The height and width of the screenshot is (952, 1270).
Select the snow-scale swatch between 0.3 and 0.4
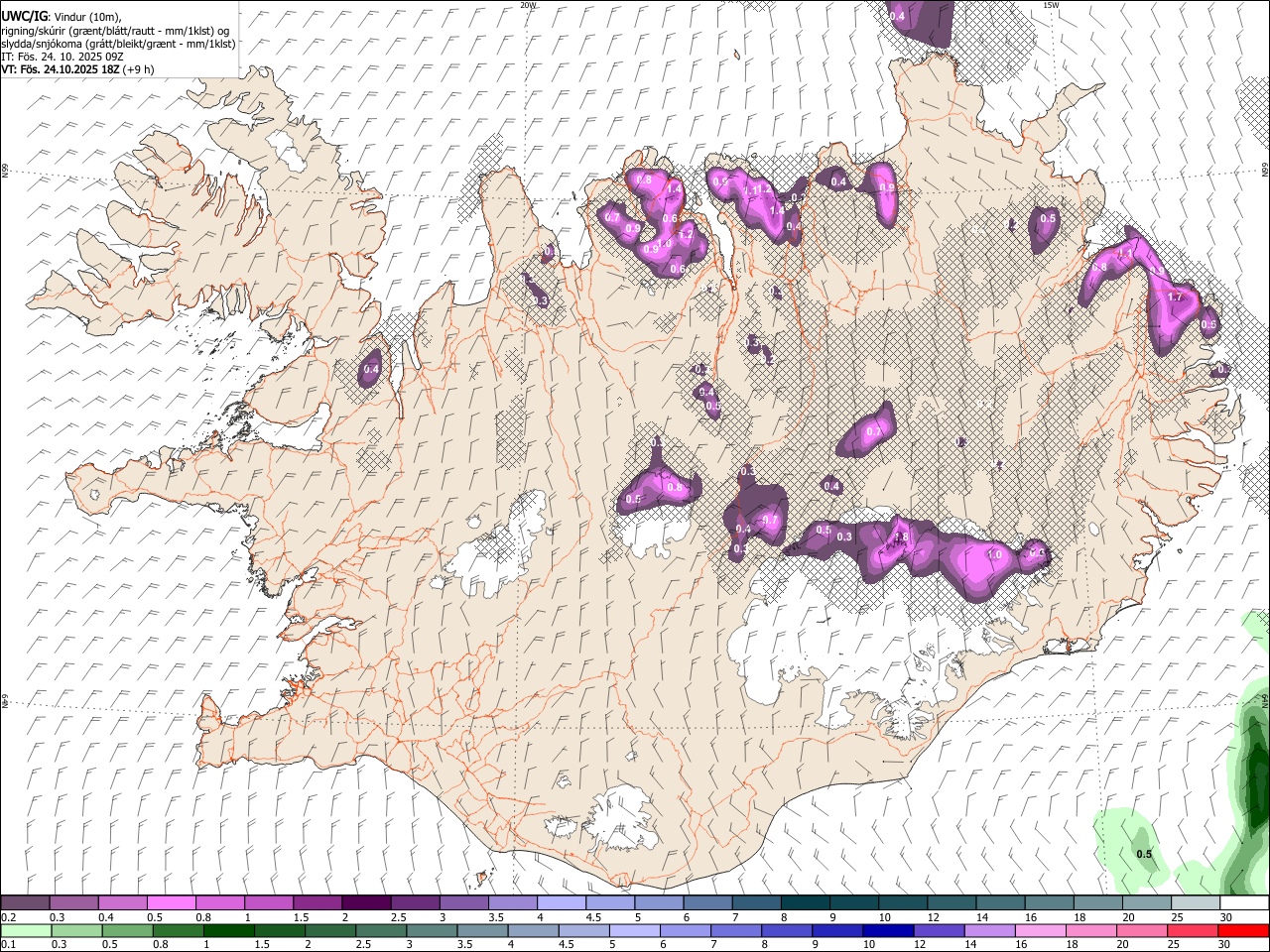(73, 903)
